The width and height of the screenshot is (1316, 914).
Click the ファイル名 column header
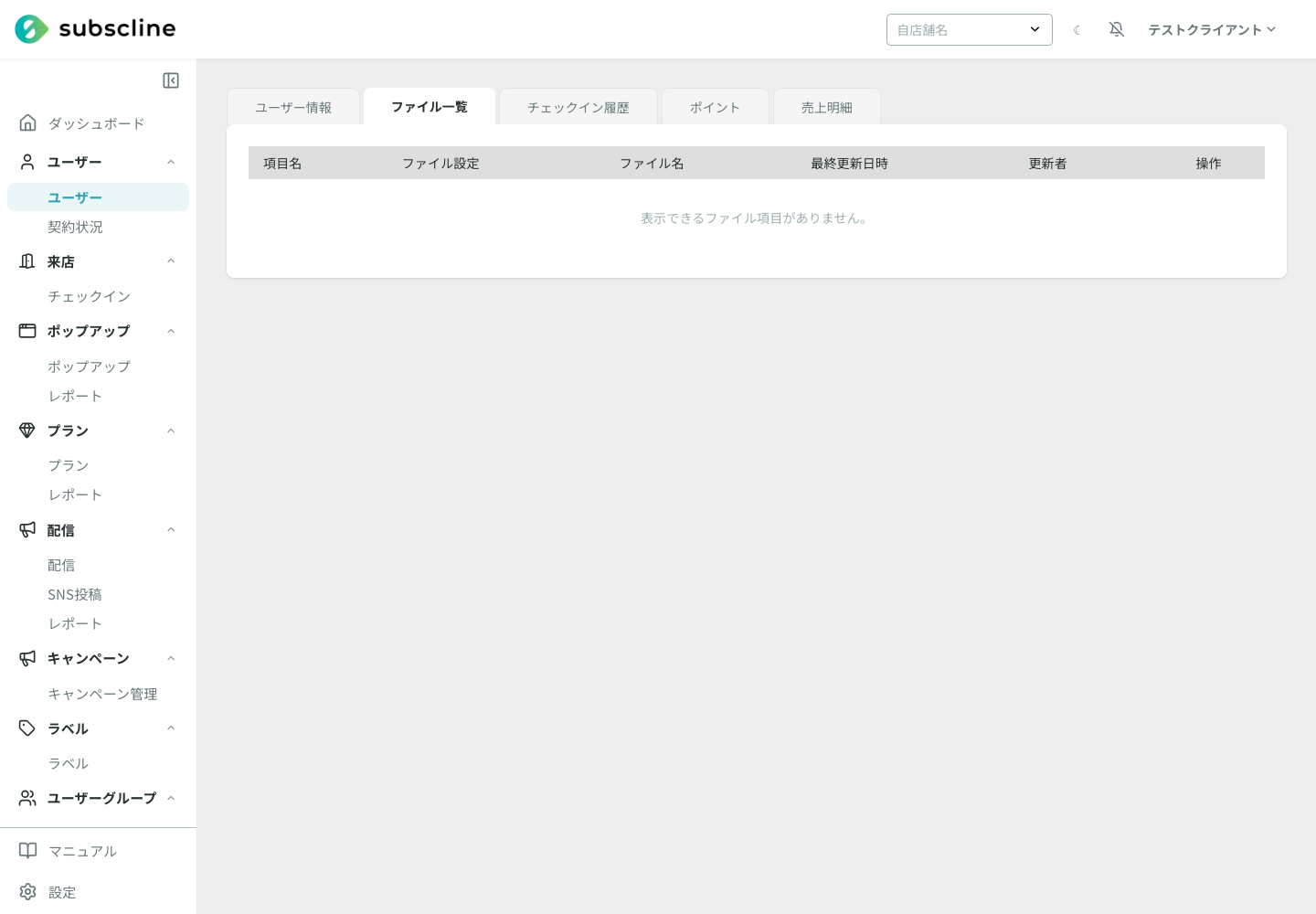click(x=652, y=163)
